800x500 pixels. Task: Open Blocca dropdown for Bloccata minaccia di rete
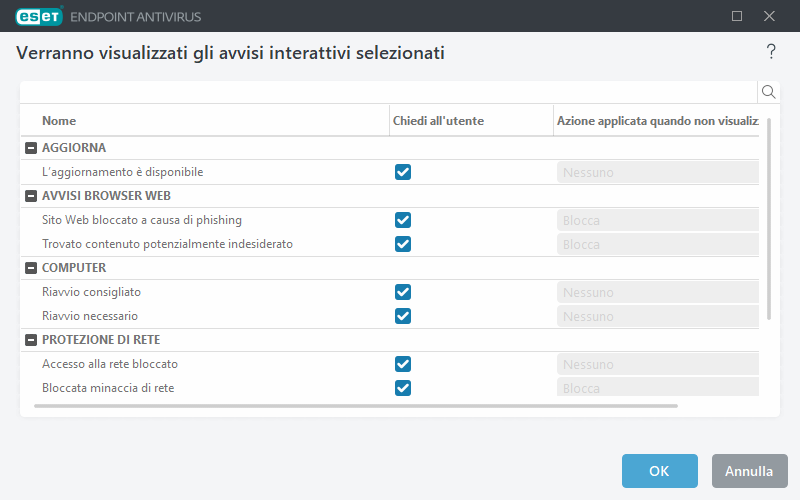click(658, 387)
